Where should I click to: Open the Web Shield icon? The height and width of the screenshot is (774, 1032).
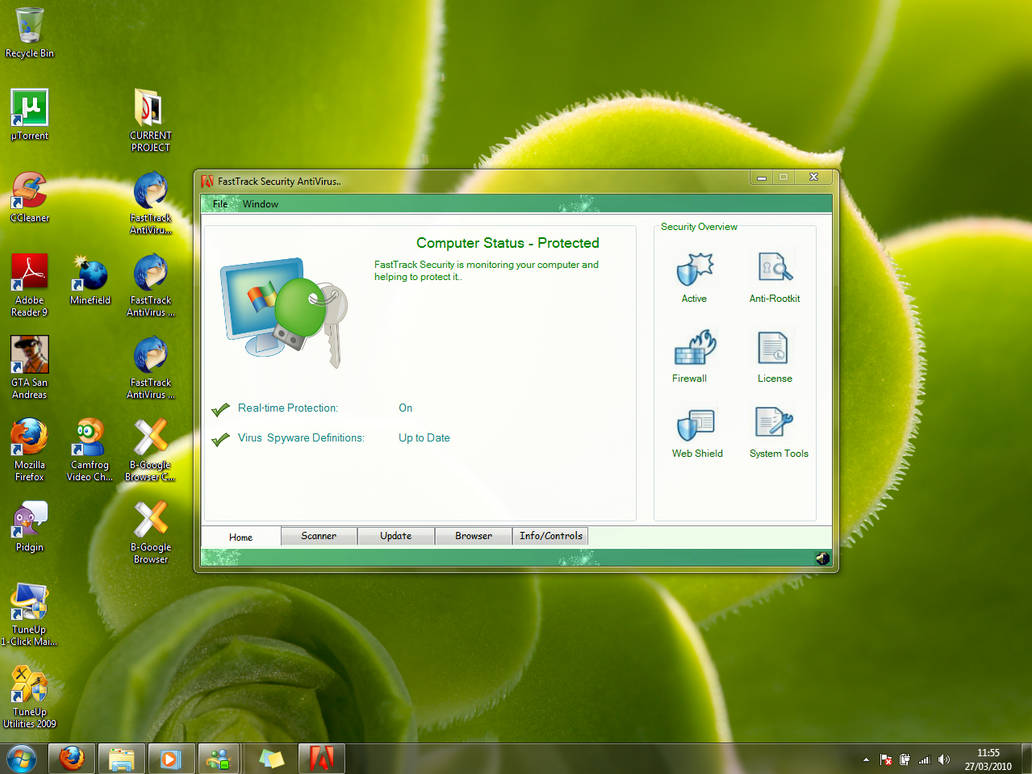click(694, 426)
